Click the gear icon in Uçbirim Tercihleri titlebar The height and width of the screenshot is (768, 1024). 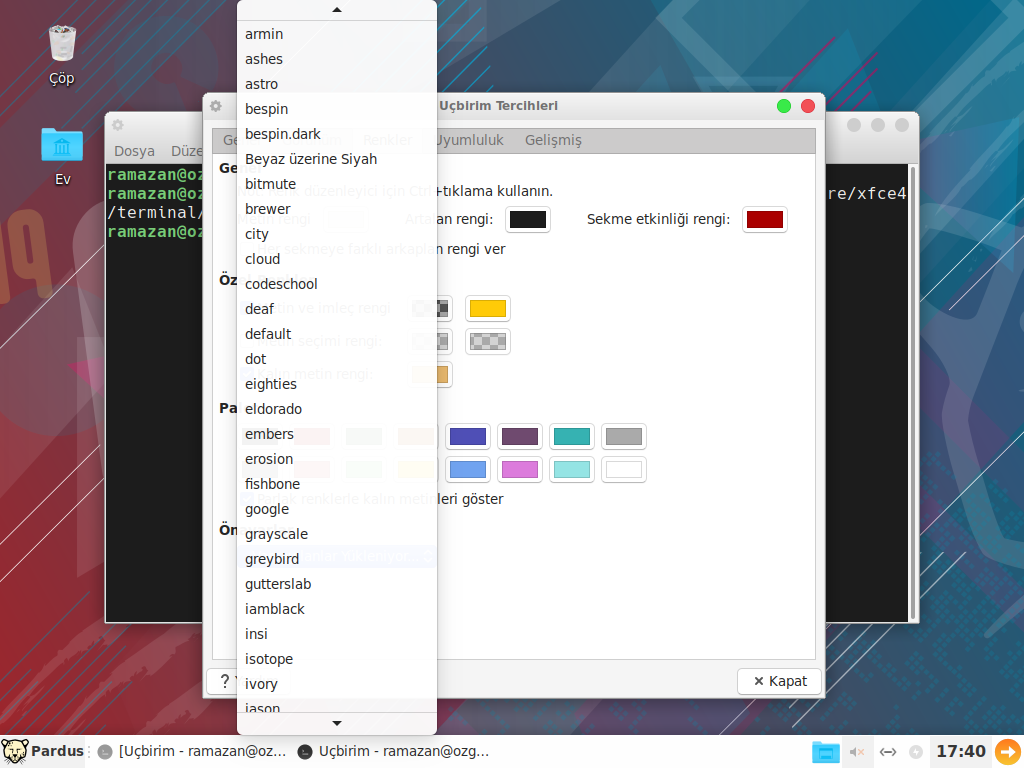[x=216, y=106]
